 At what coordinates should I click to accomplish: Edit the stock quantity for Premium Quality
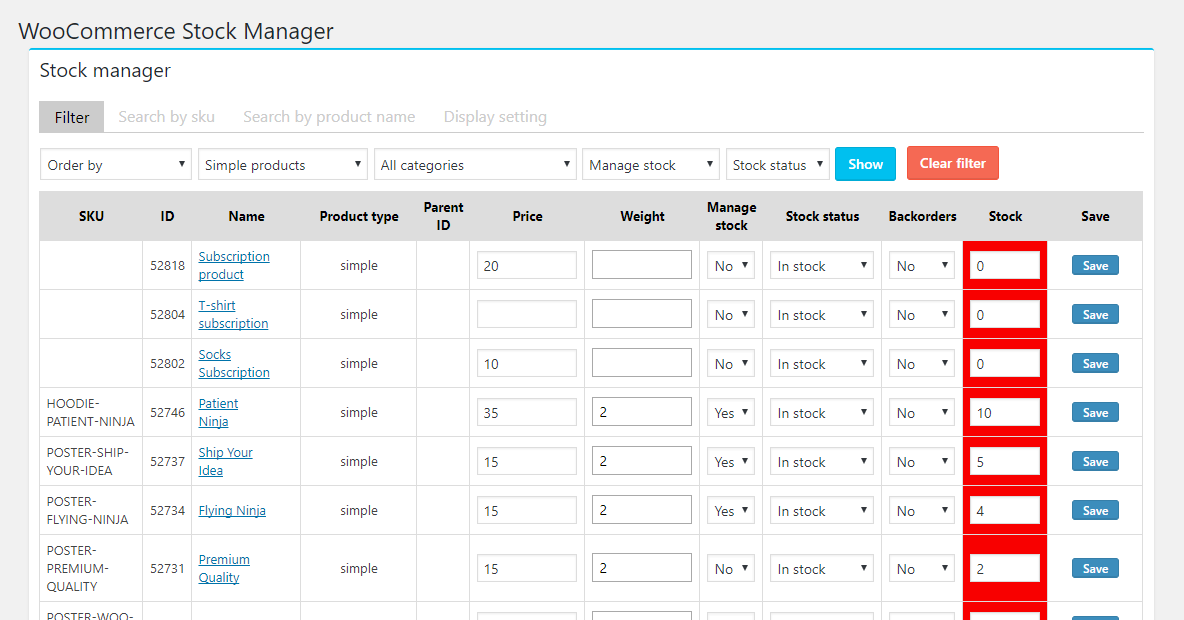[1005, 569]
